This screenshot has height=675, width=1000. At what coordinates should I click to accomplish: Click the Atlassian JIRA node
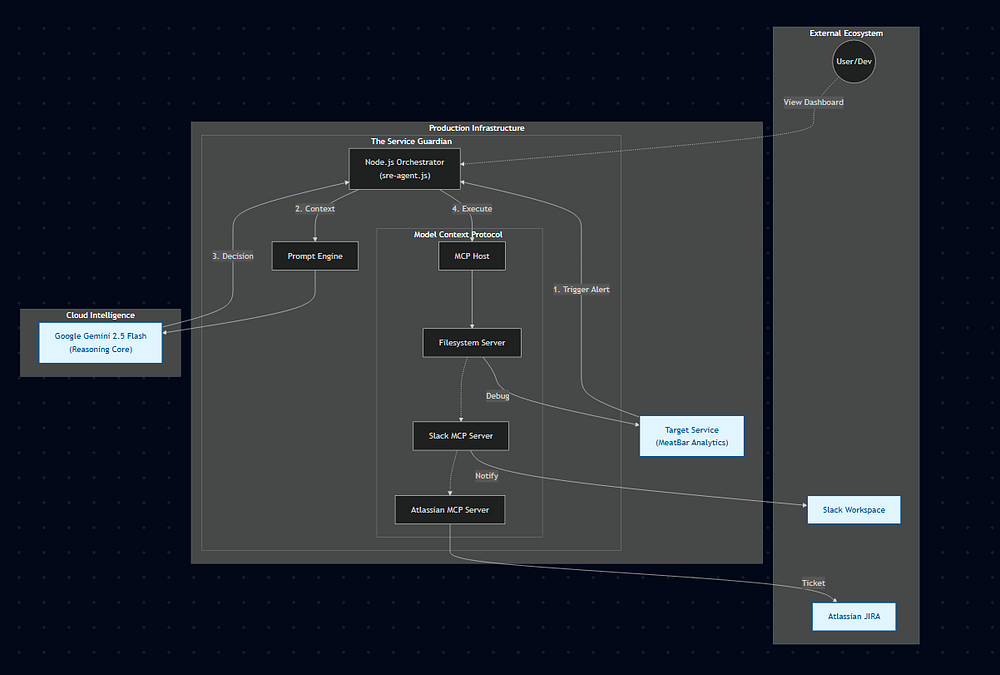coord(854,616)
